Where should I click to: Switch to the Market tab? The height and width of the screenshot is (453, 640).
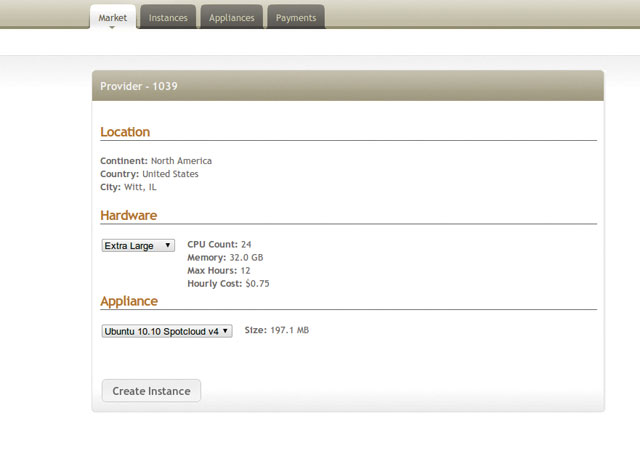pyautogui.click(x=112, y=17)
